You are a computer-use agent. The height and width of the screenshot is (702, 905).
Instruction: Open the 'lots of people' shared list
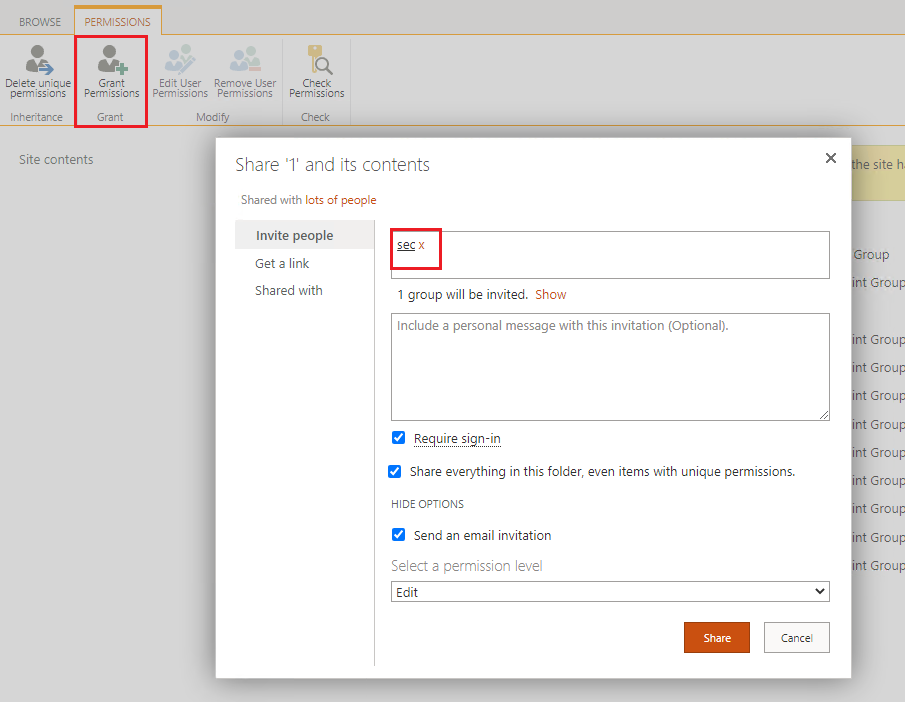(x=341, y=199)
